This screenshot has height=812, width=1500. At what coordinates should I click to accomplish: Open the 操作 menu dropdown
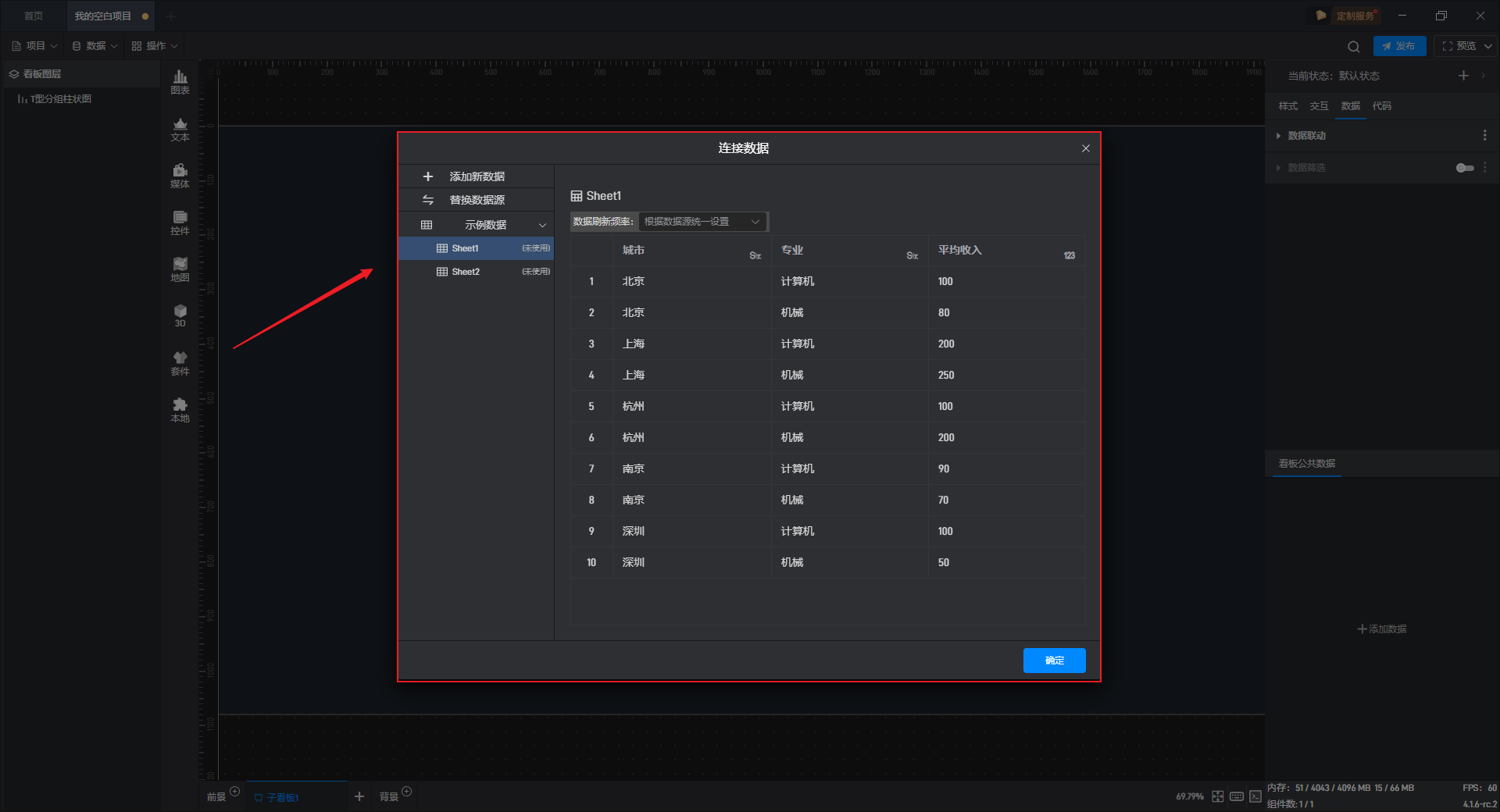(x=155, y=46)
